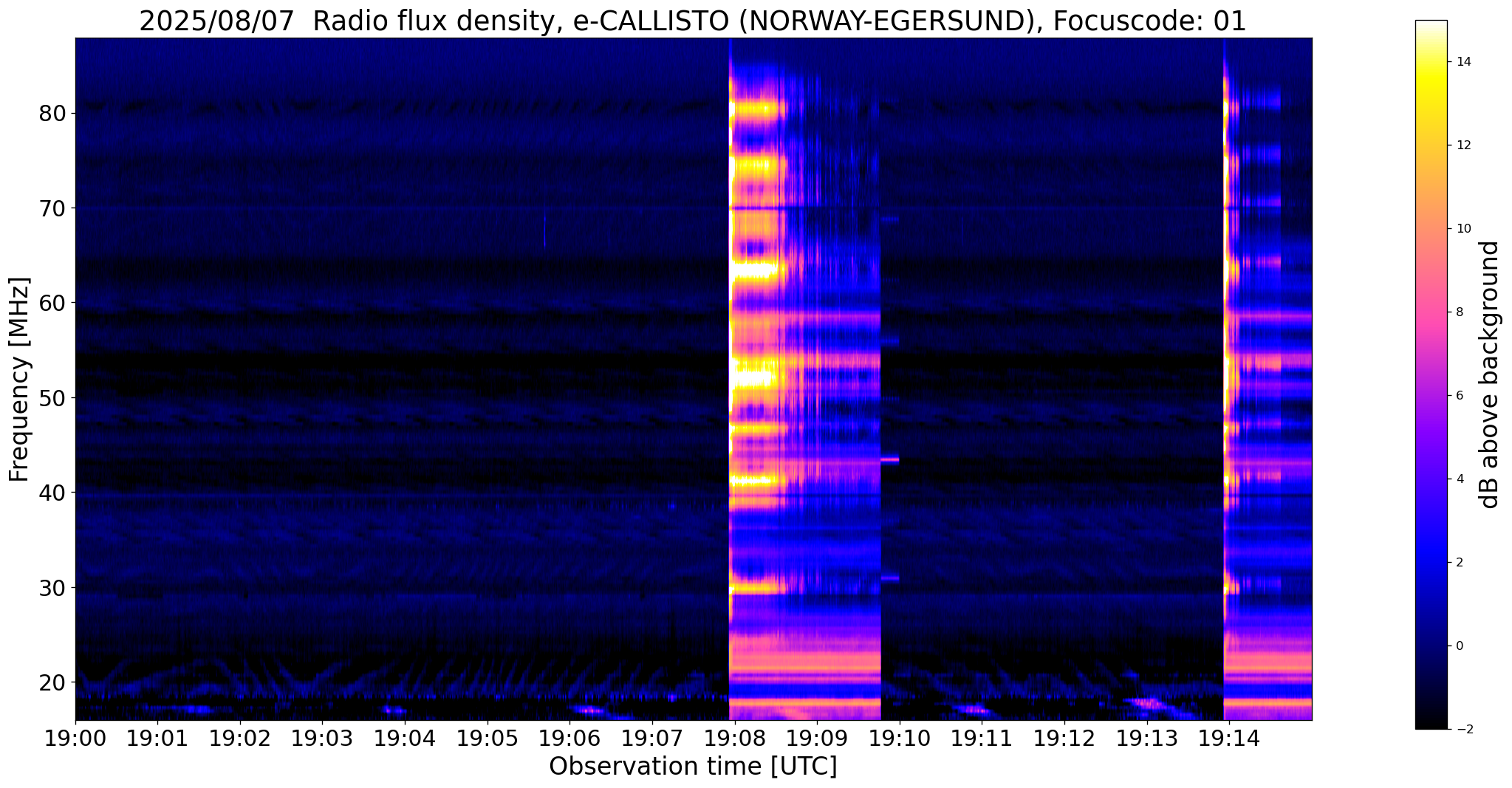
Task: Click the 19:10 time tick label
Action: pyautogui.click(x=900, y=738)
